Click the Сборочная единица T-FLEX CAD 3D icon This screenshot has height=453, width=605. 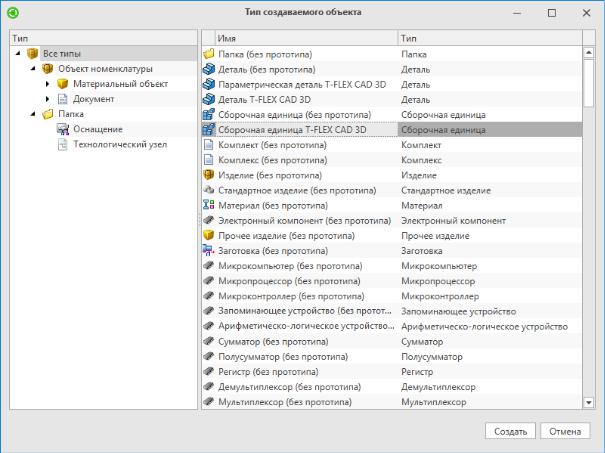click(209, 130)
